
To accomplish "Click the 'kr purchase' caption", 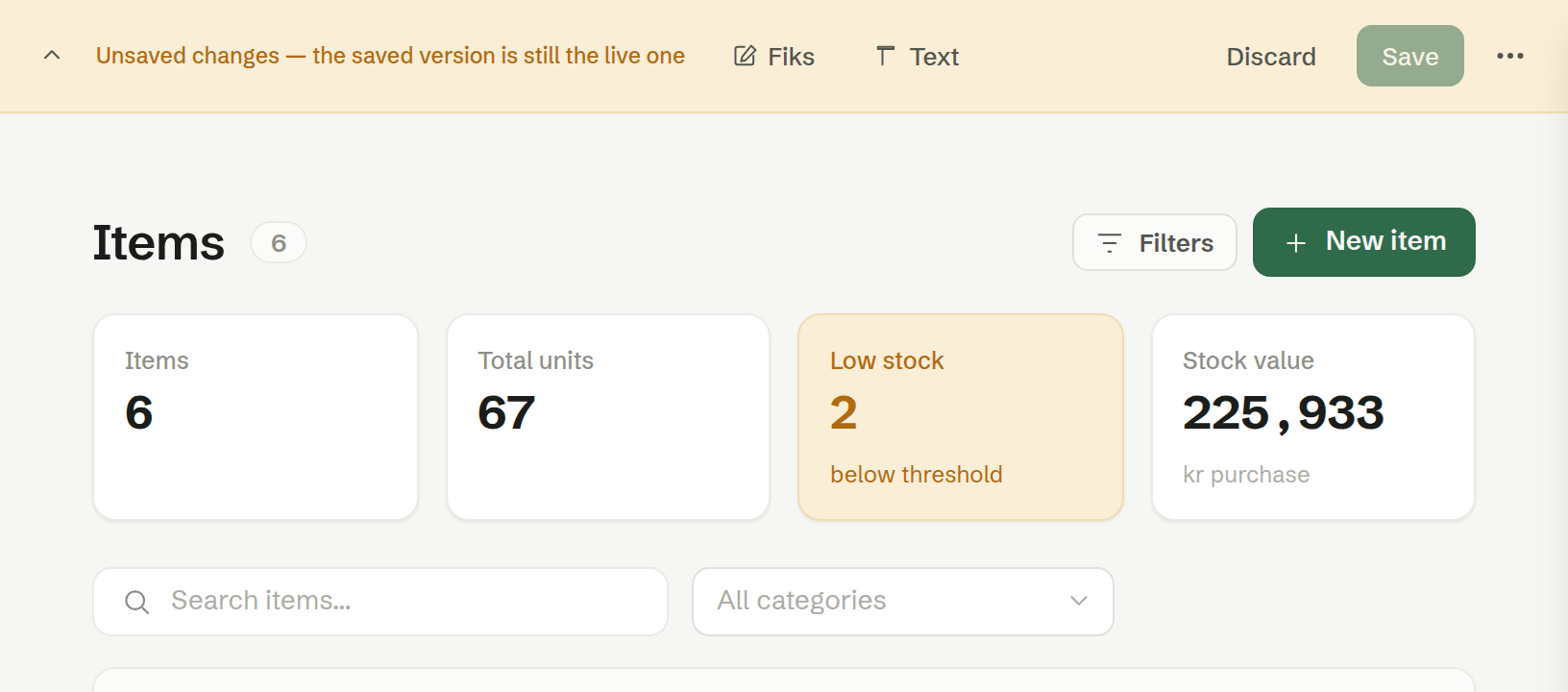I will (1246, 475).
